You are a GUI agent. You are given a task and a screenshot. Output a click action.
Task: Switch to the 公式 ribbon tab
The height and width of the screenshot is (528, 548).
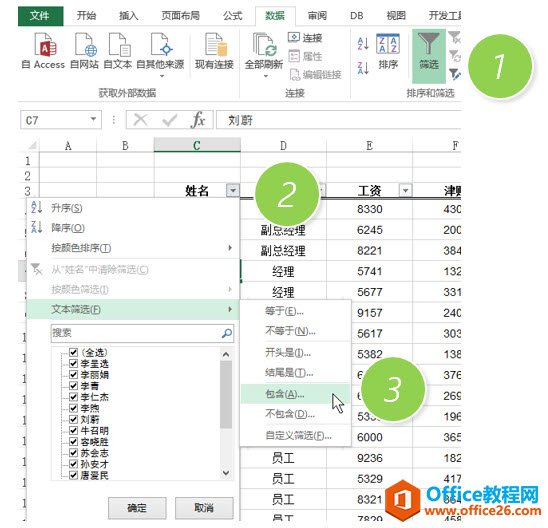click(x=232, y=16)
